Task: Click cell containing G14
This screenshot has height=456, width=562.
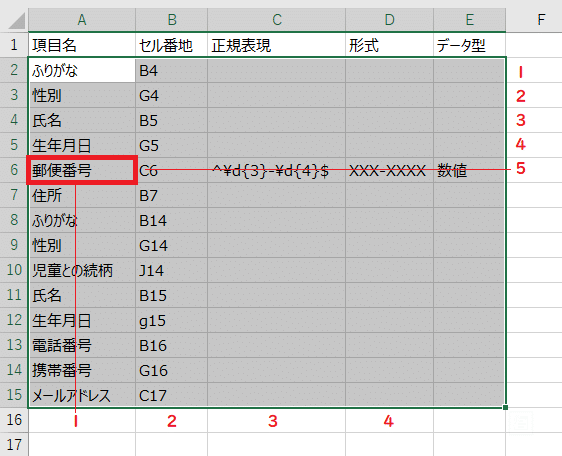Action: click(x=172, y=245)
